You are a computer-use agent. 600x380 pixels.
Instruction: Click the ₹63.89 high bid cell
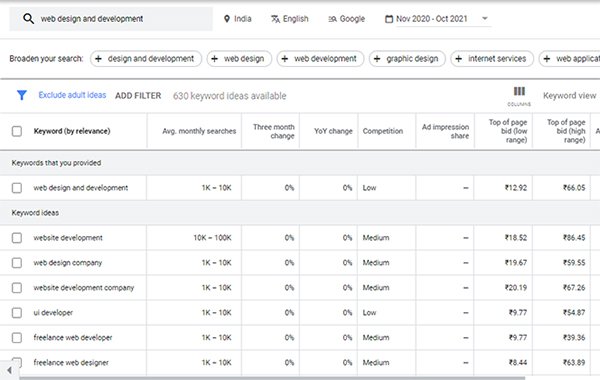point(574,362)
